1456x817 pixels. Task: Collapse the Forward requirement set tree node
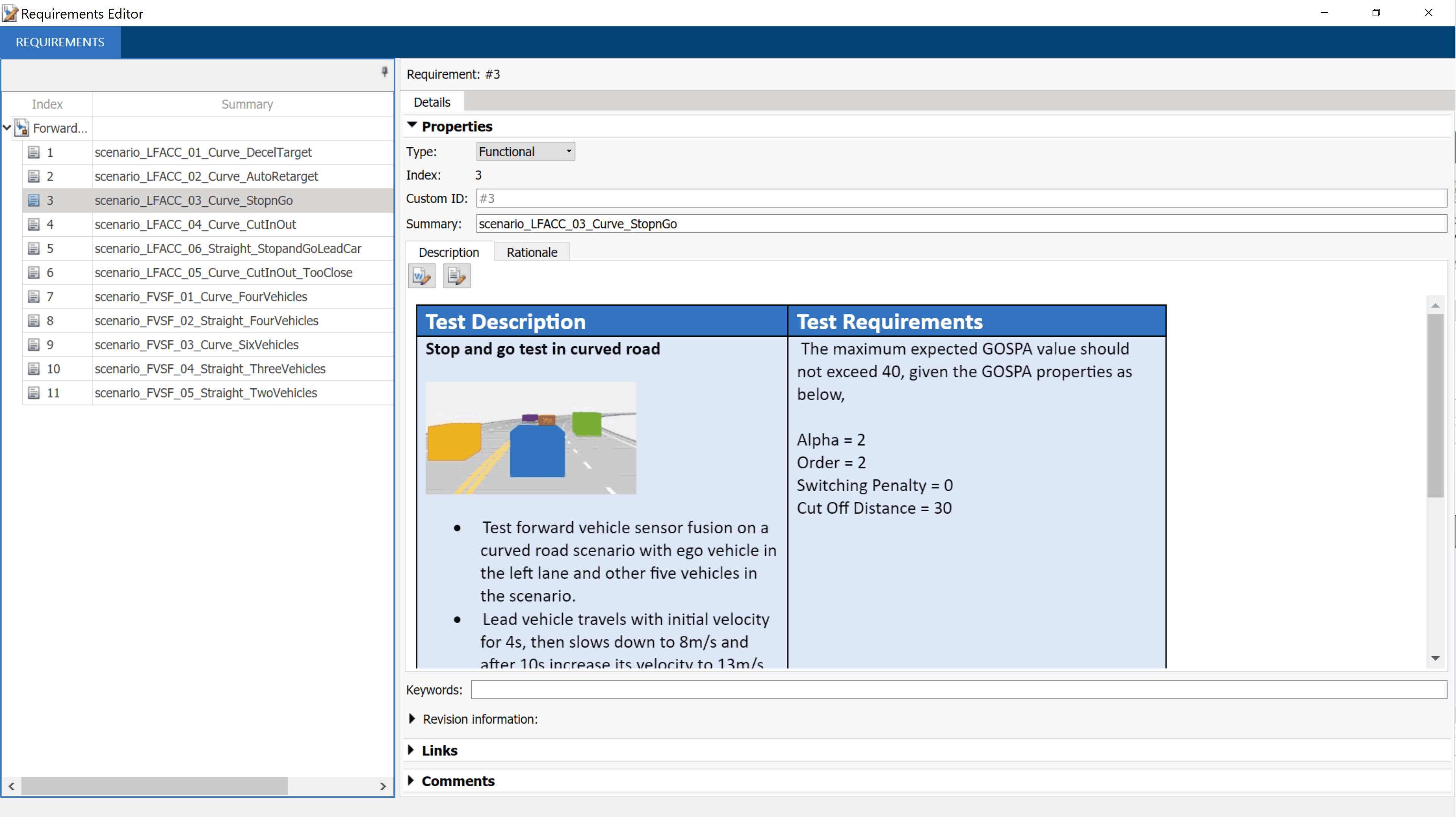(x=7, y=128)
